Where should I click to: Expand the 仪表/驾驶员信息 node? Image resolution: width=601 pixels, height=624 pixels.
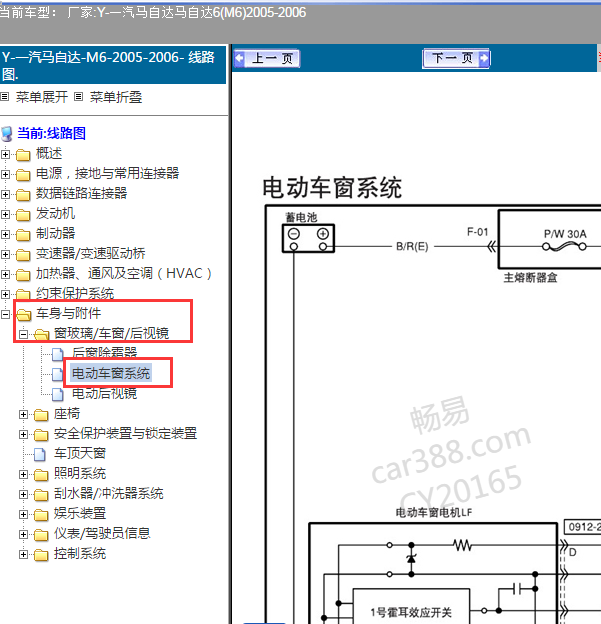pos(23,534)
